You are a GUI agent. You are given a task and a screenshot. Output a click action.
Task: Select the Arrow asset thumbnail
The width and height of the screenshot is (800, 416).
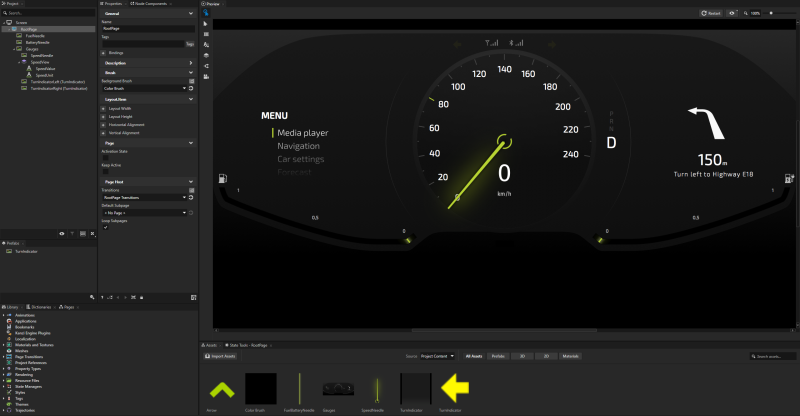point(221,387)
